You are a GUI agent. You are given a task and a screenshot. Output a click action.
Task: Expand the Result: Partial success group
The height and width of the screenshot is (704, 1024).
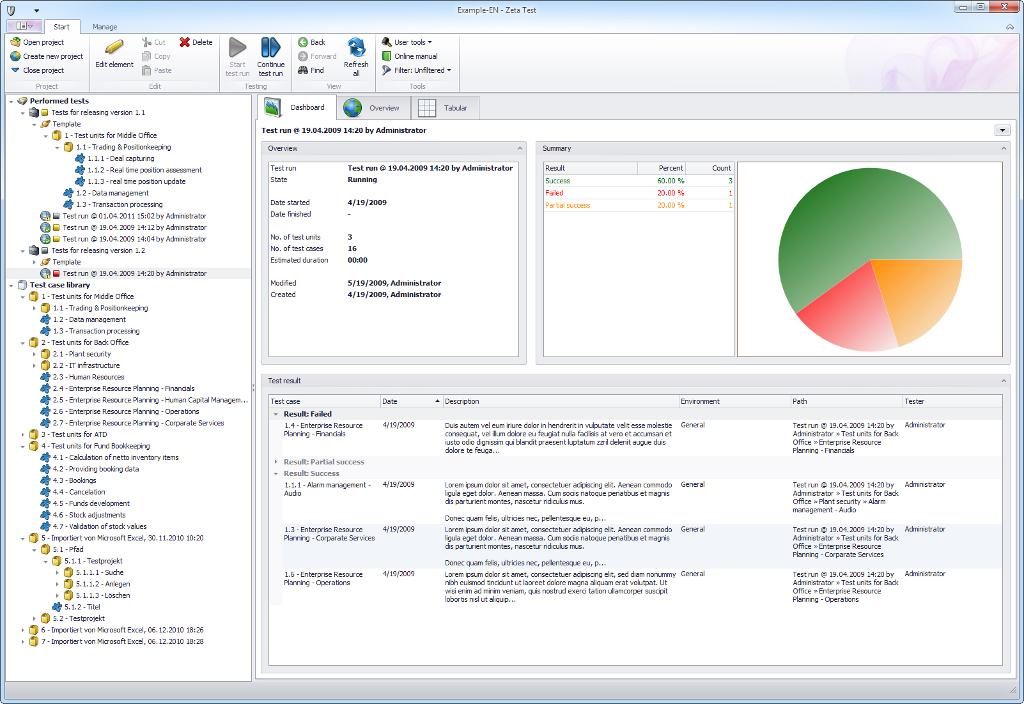(276, 462)
